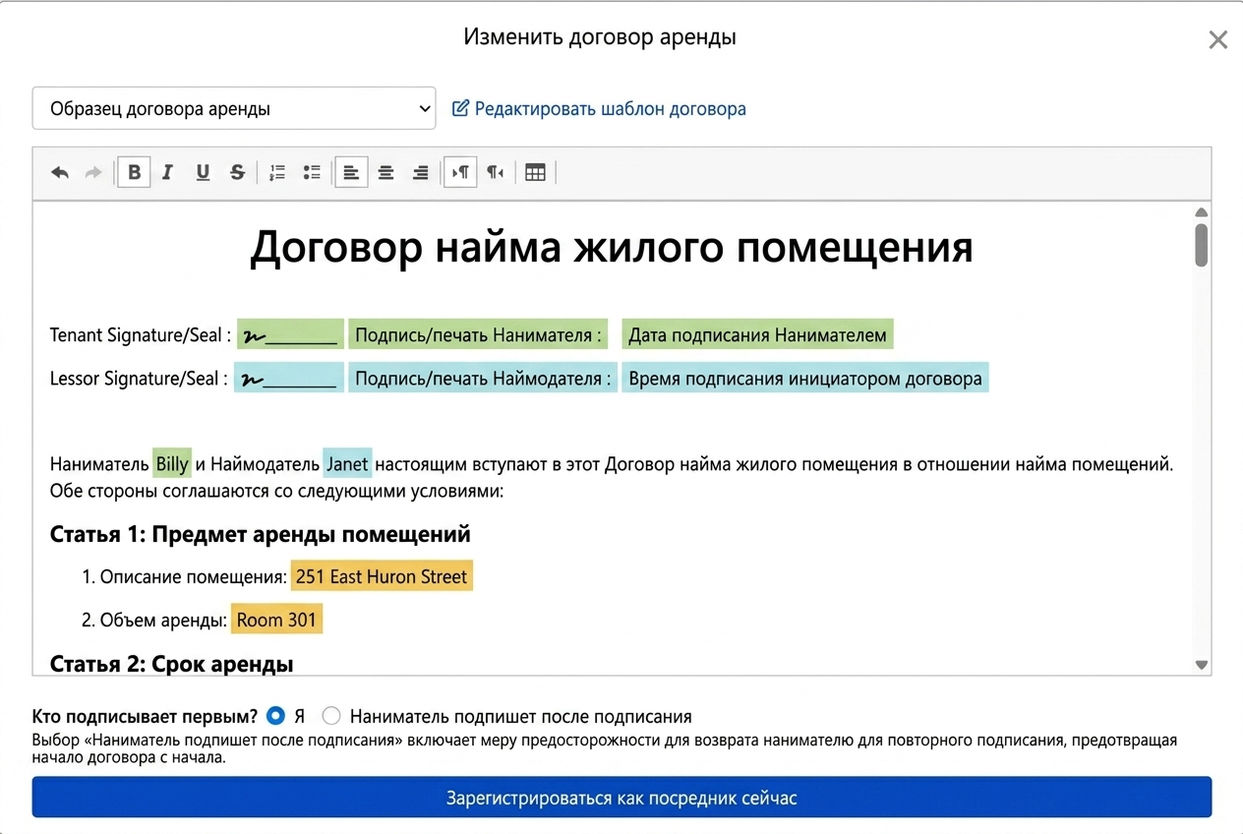Click the Tenant Signature/Seal label

coord(141,335)
